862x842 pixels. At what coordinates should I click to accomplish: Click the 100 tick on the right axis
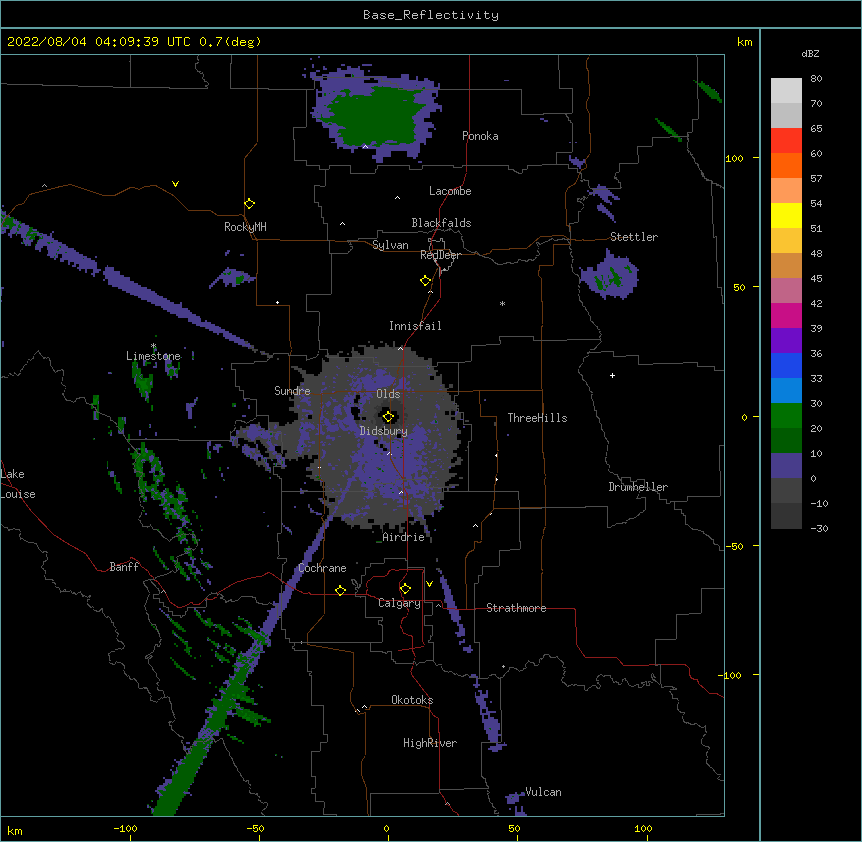[x=734, y=158]
